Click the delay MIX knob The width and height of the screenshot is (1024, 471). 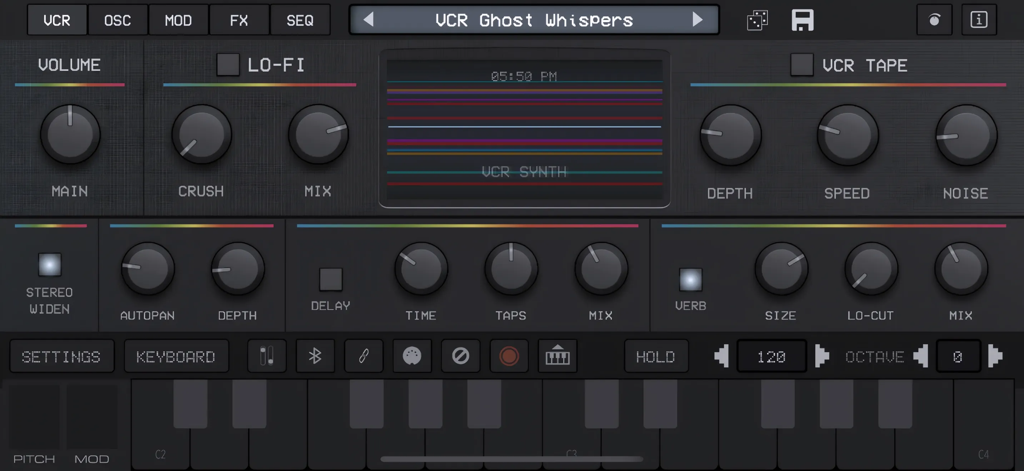click(601, 268)
